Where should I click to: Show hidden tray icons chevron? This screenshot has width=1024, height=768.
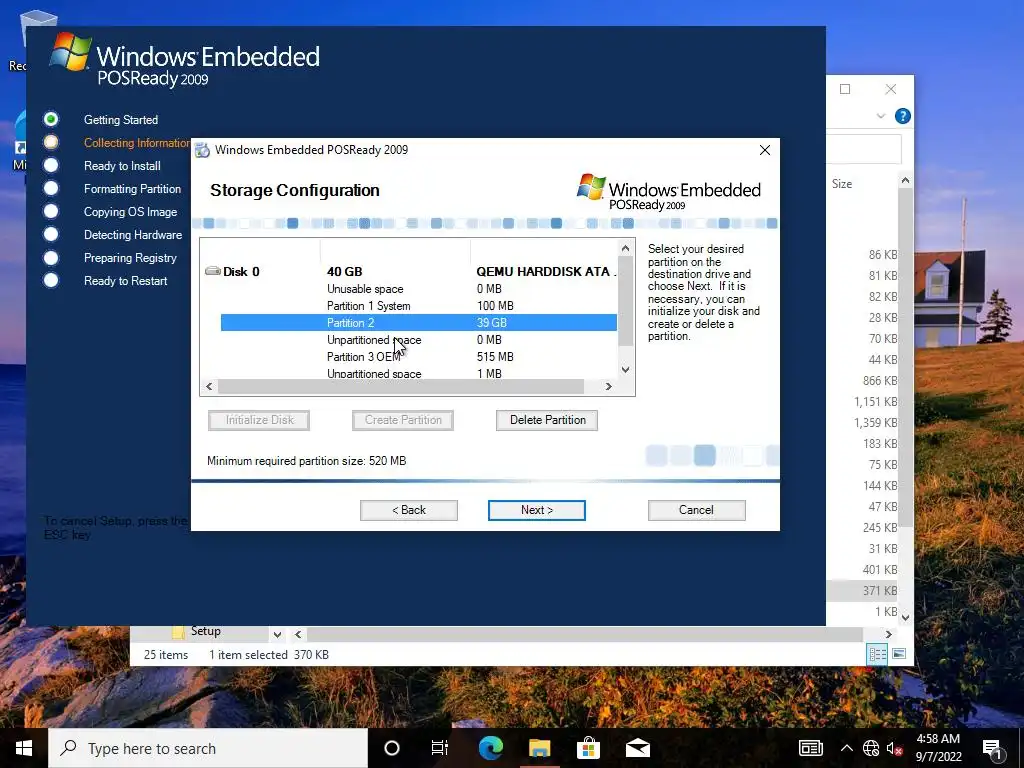coord(846,748)
